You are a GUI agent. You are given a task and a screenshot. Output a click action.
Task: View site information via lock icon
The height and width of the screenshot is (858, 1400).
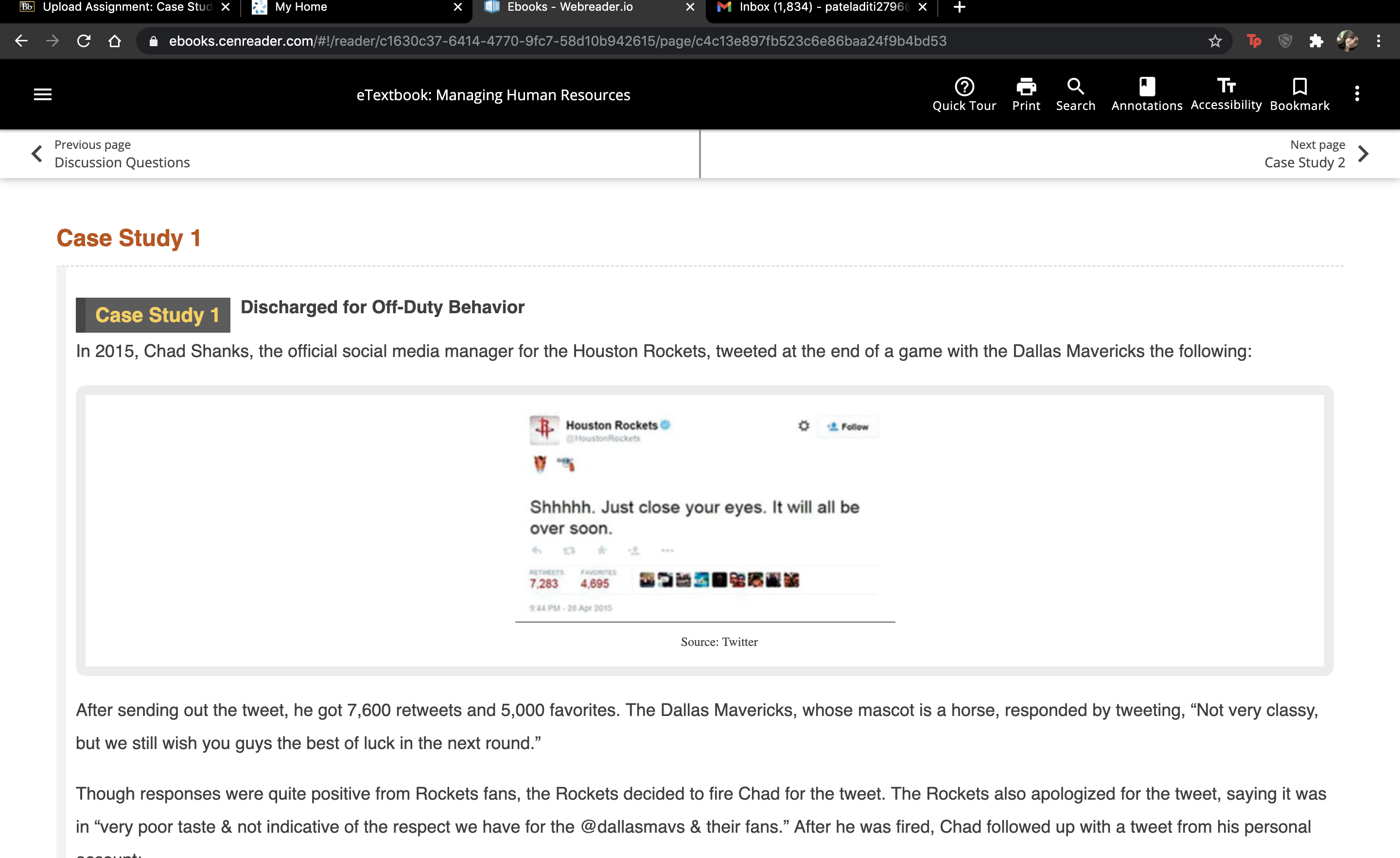coord(153,41)
